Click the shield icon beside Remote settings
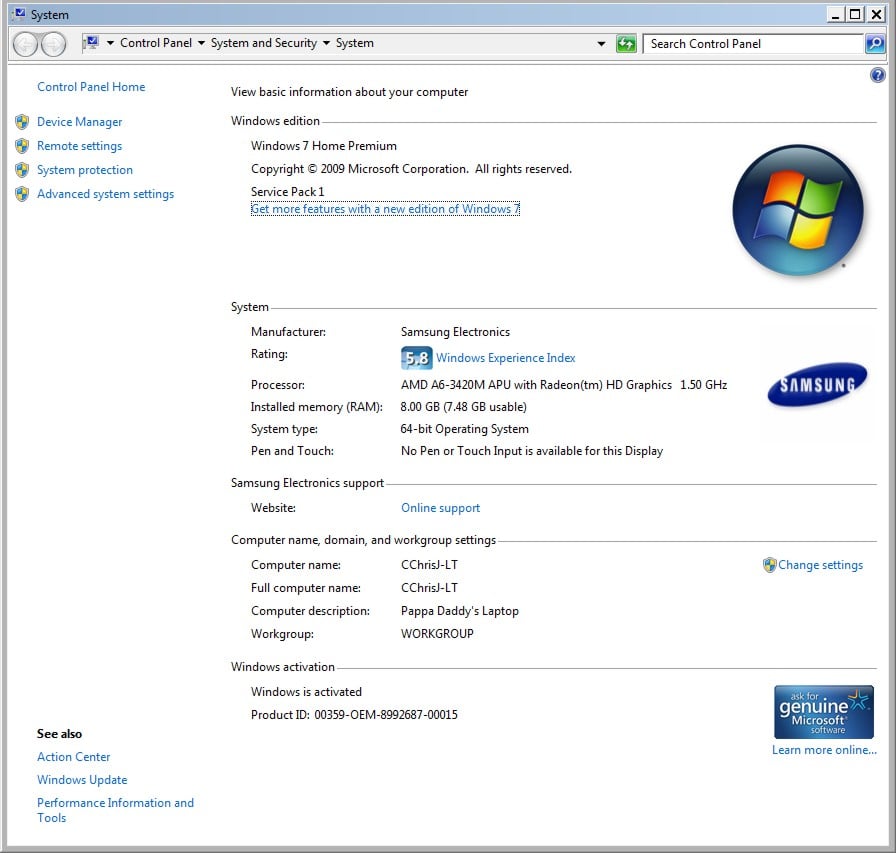The width and height of the screenshot is (896, 853). (22, 146)
